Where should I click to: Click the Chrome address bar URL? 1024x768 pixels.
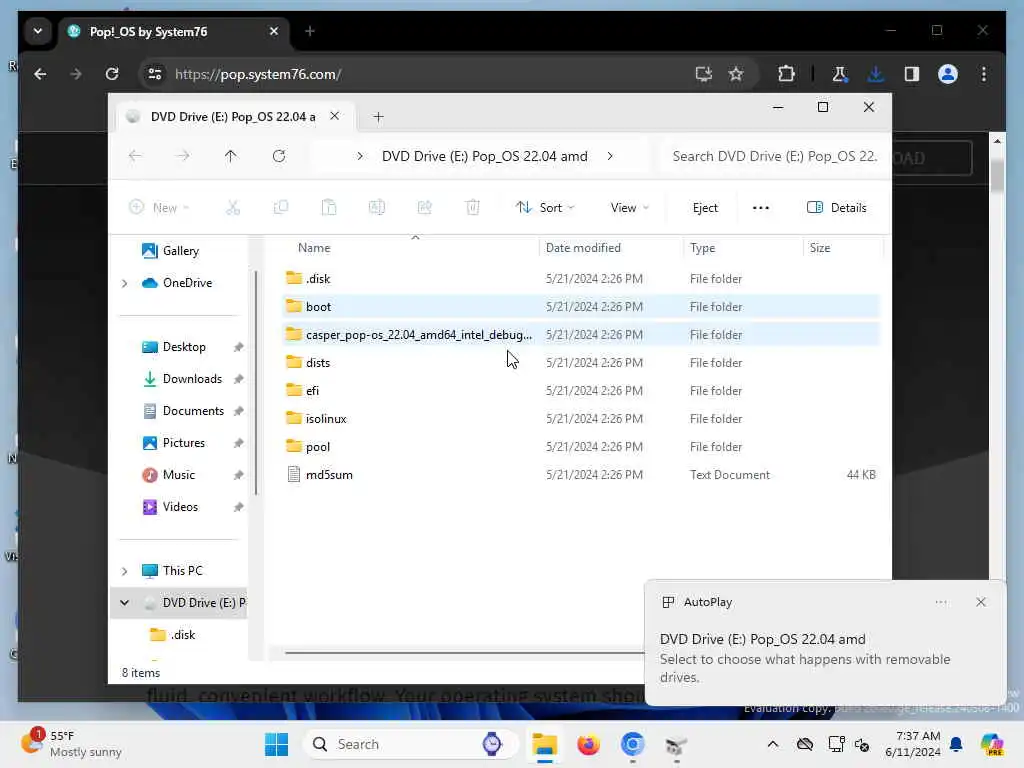pos(258,74)
